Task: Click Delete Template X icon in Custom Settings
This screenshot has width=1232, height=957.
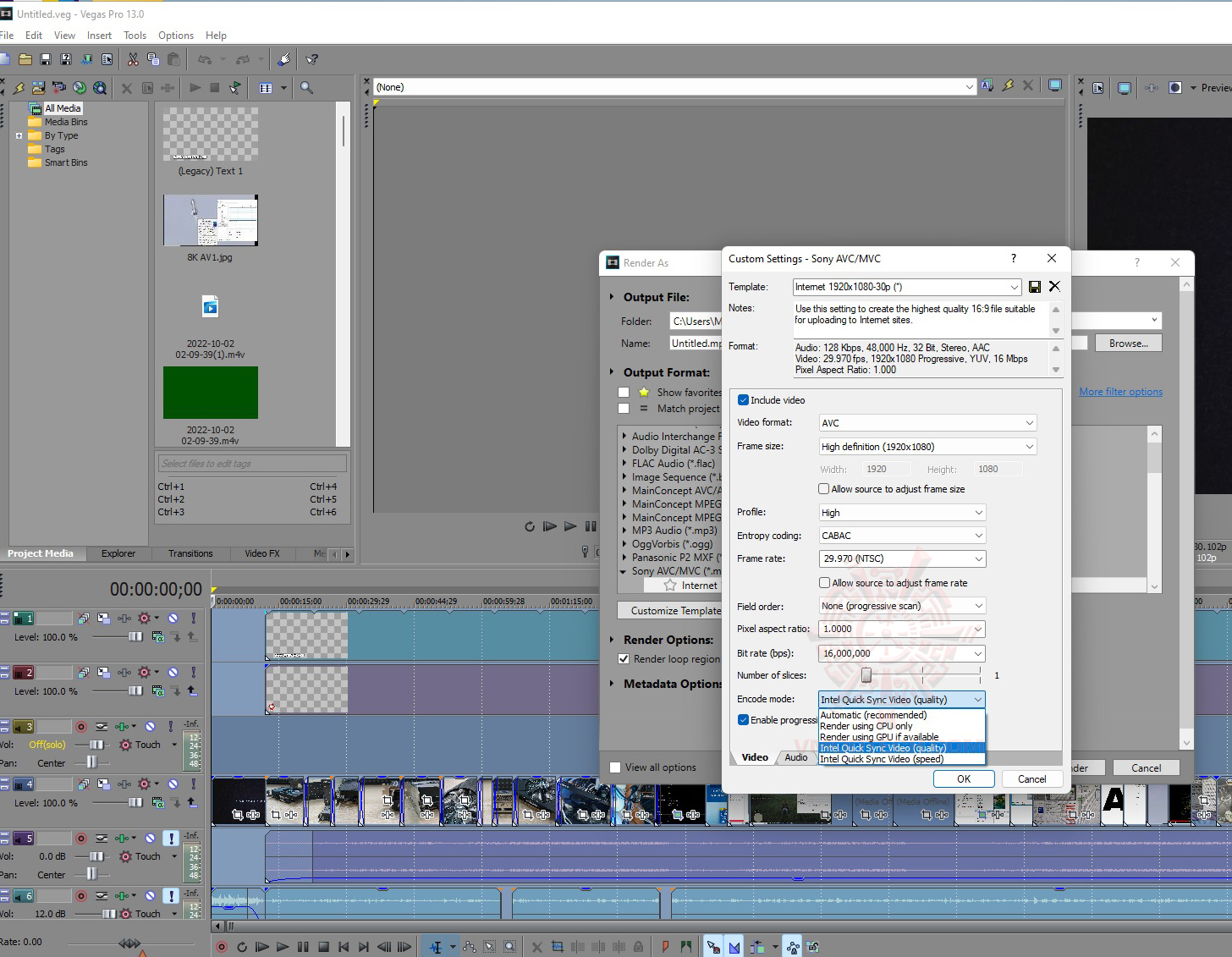Action: pyautogui.click(x=1054, y=287)
